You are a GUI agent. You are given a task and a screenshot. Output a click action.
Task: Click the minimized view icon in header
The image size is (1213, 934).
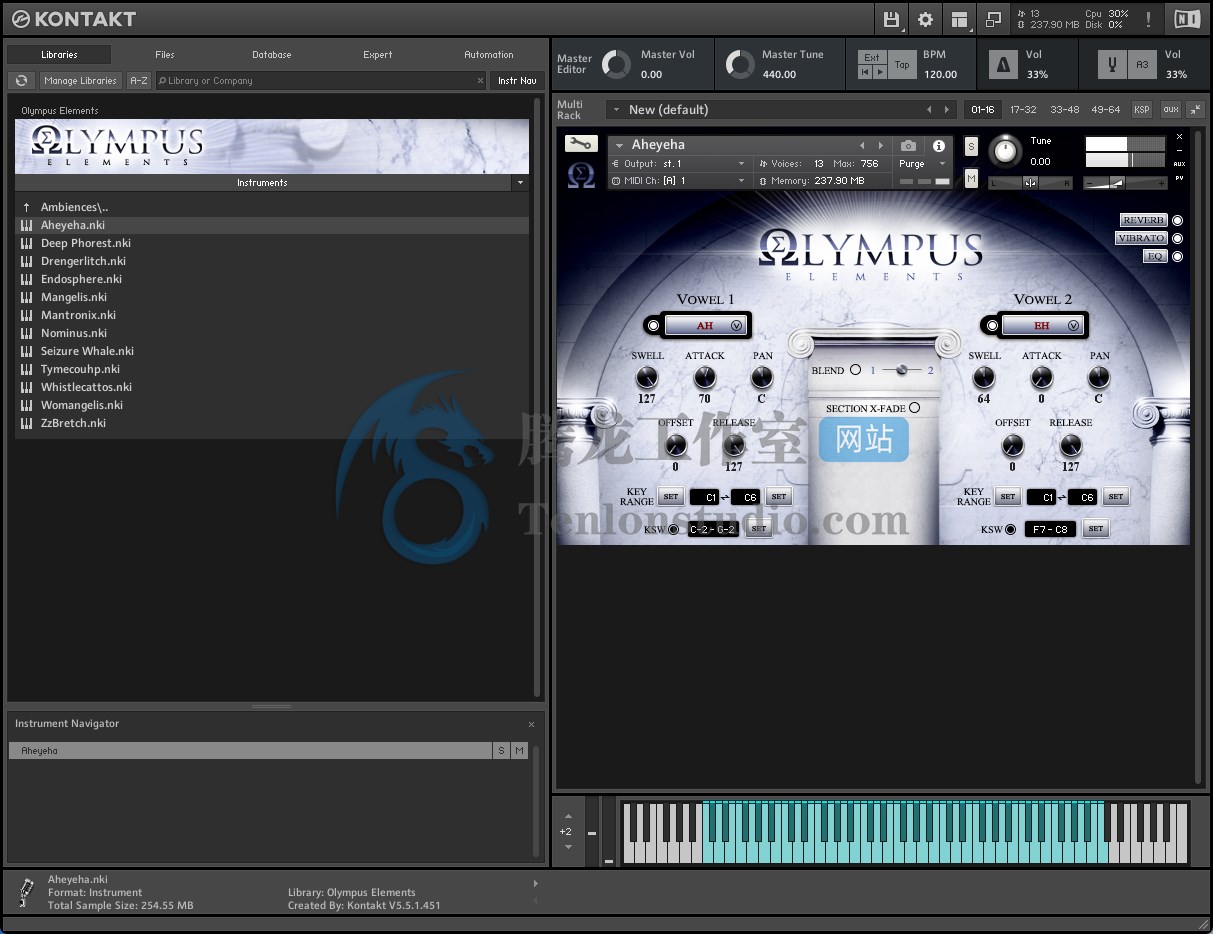(992, 19)
